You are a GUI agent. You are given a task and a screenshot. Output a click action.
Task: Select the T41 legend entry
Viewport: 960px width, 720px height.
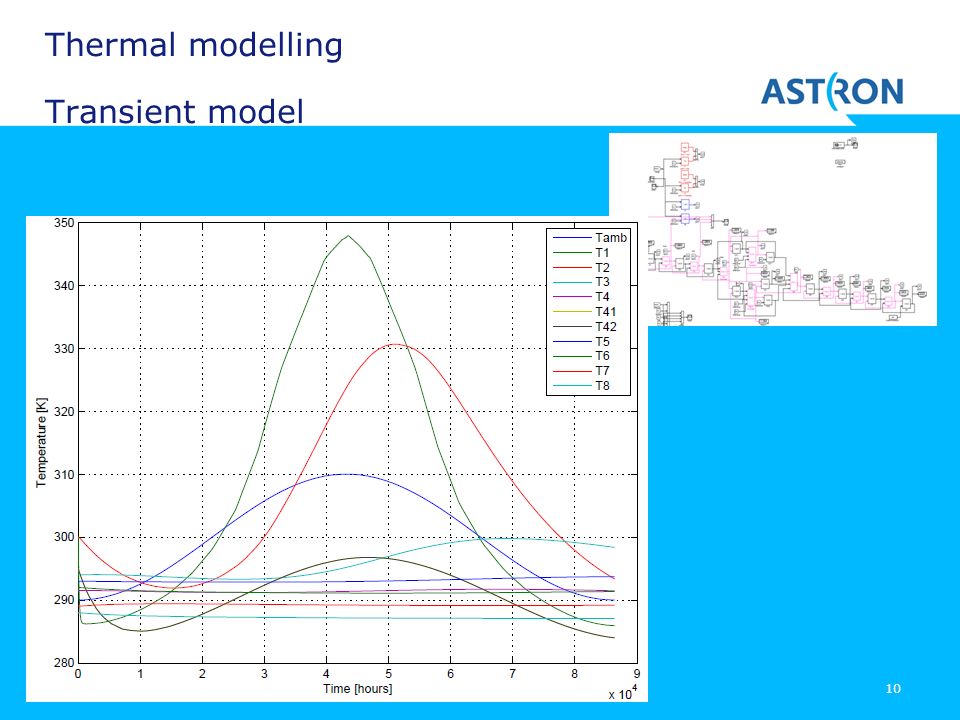click(585, 312)
